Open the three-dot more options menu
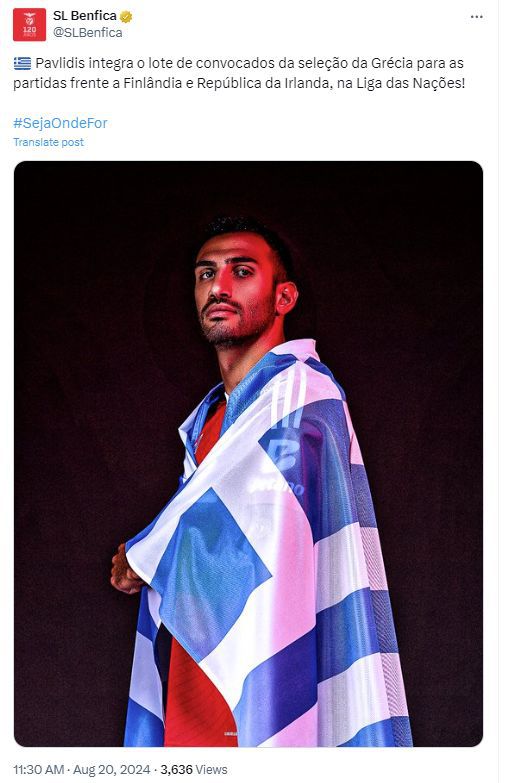This screenshot has width=518, height=783. [477, 17]
